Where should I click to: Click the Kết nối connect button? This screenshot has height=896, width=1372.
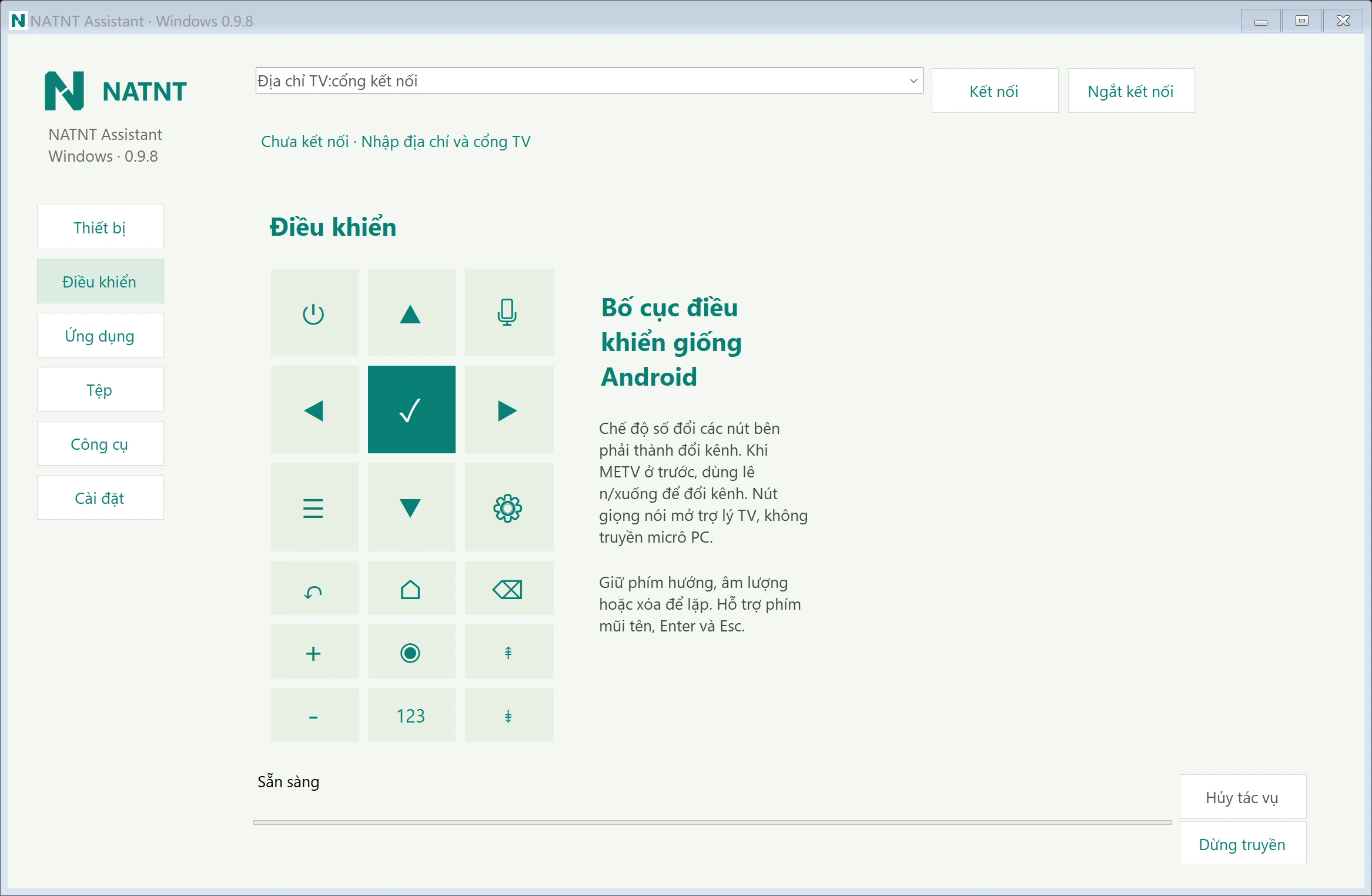pyautogui.click(x=995, y=91)
